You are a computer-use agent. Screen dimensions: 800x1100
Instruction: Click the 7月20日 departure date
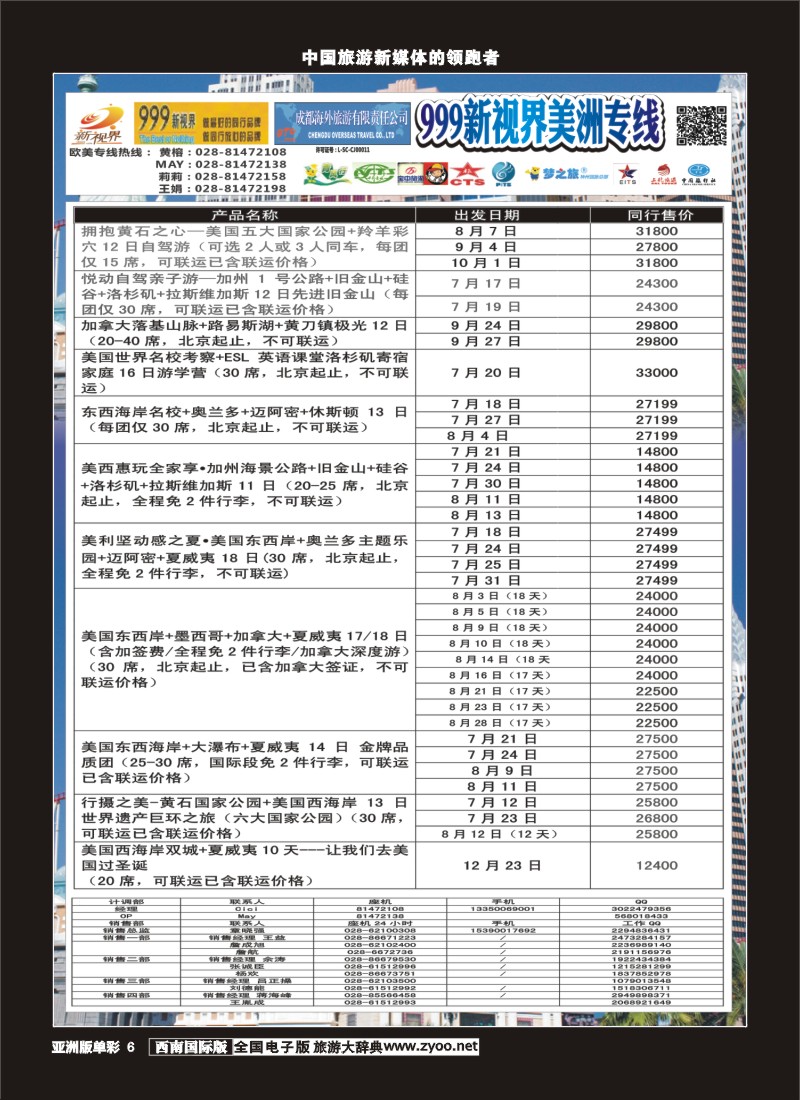(486, 373)
